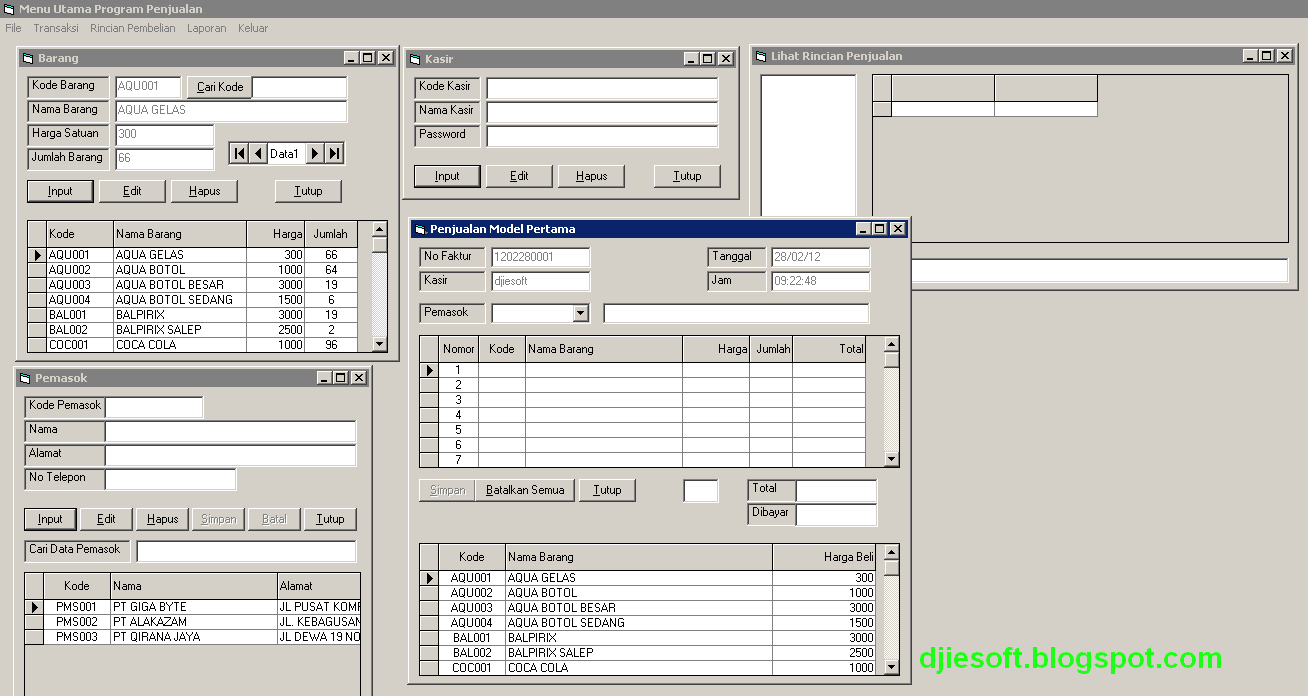Click the Harga column header in Barang grid
The image size is (1308, 696).
point(275,234)
